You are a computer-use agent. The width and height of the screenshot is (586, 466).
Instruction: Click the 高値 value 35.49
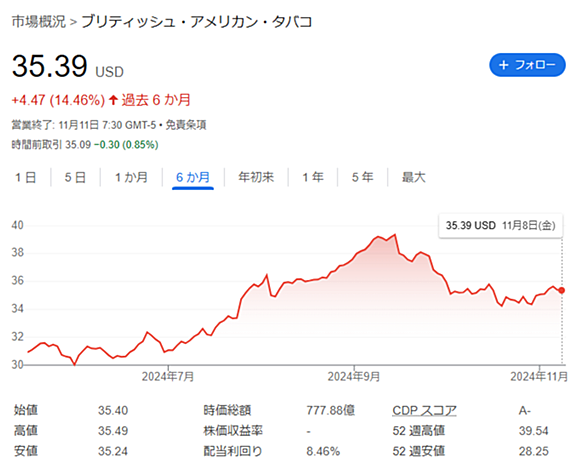(x=113, y=430)
